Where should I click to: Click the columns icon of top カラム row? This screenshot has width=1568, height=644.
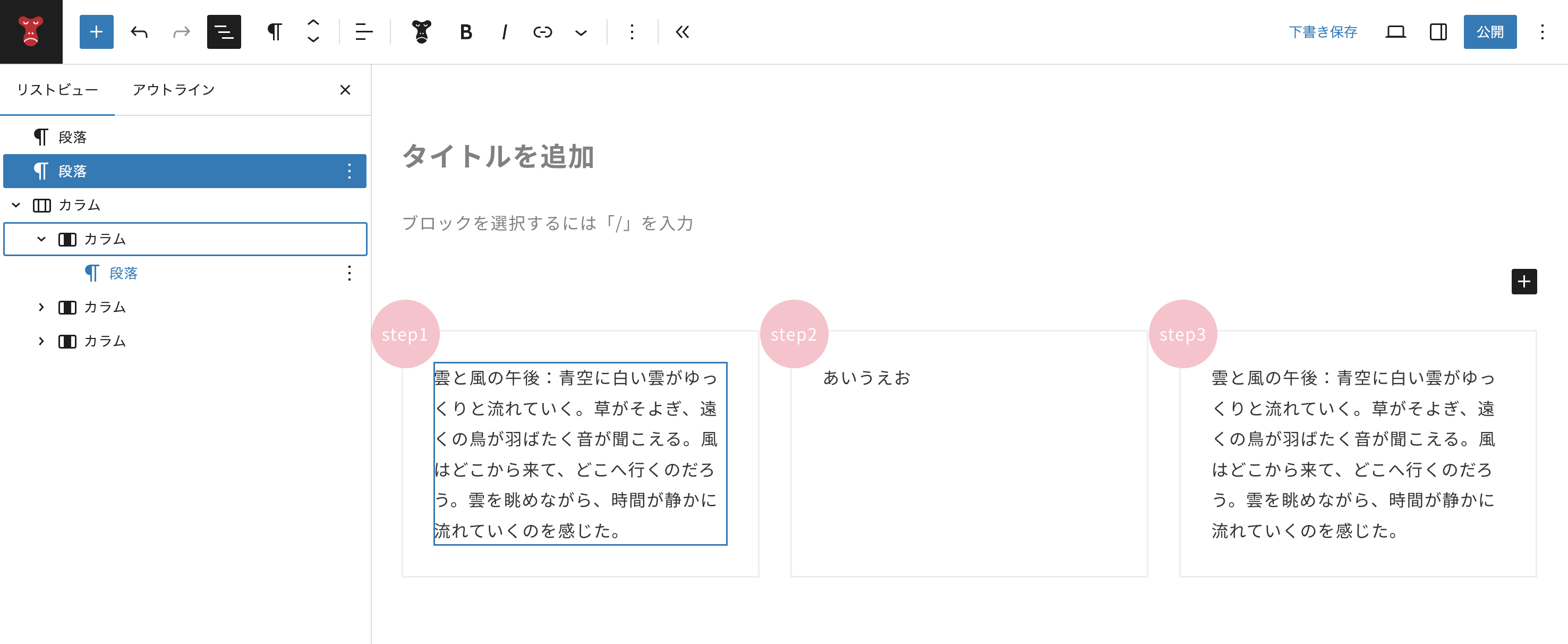pos(41,205)
